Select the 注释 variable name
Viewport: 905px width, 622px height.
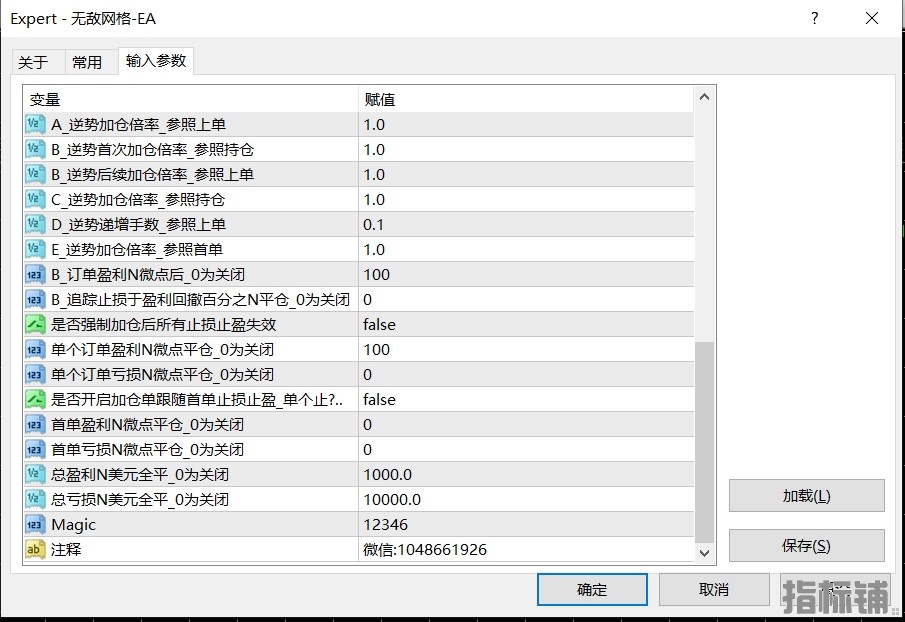(x=66, y=550)
